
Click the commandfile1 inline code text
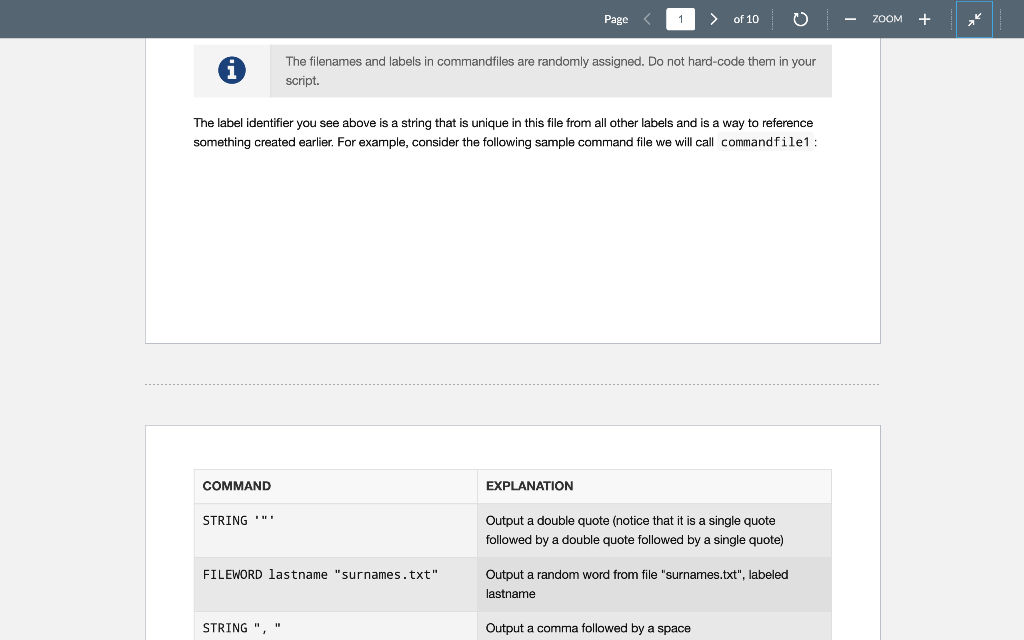tap(764, 142)
